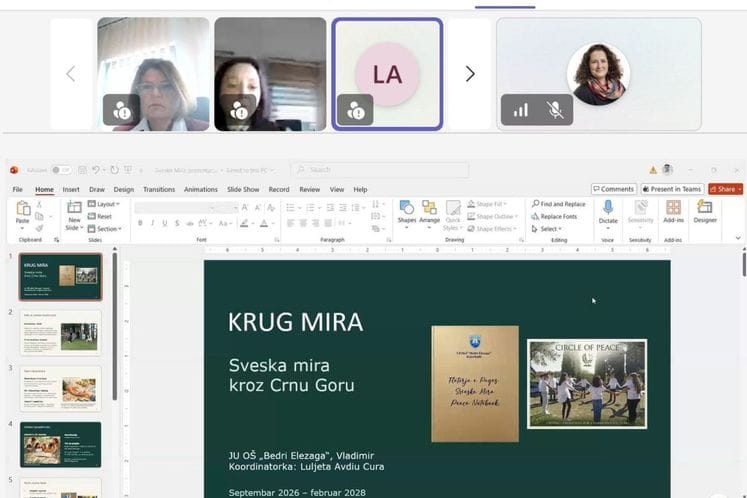Click Find and Replace
The width and height of the screenshot is (747, 498).
[558, 204]
